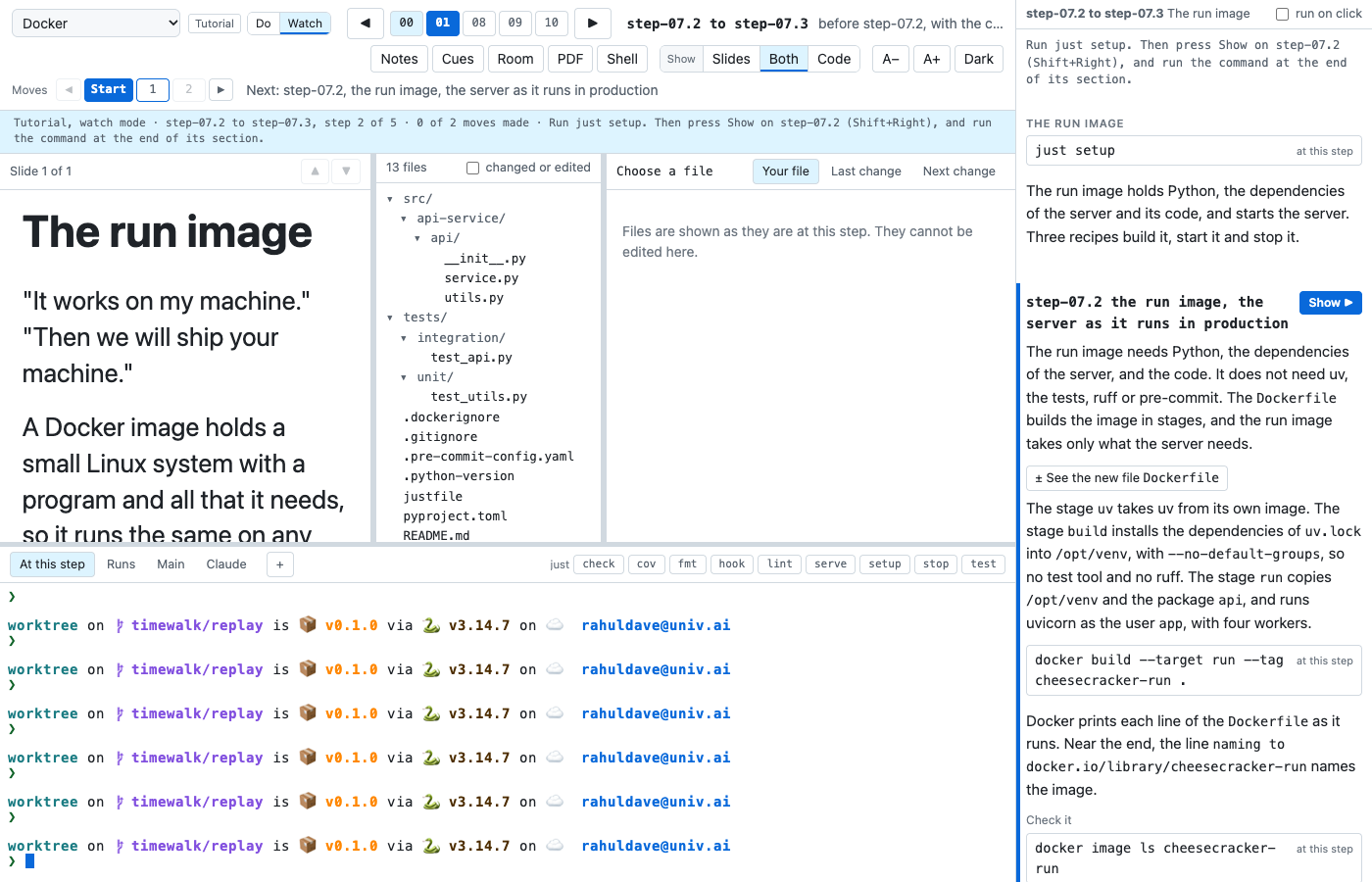Show Slides only view
Screen dimensions: 1372x882
click(x=731, y=59)
